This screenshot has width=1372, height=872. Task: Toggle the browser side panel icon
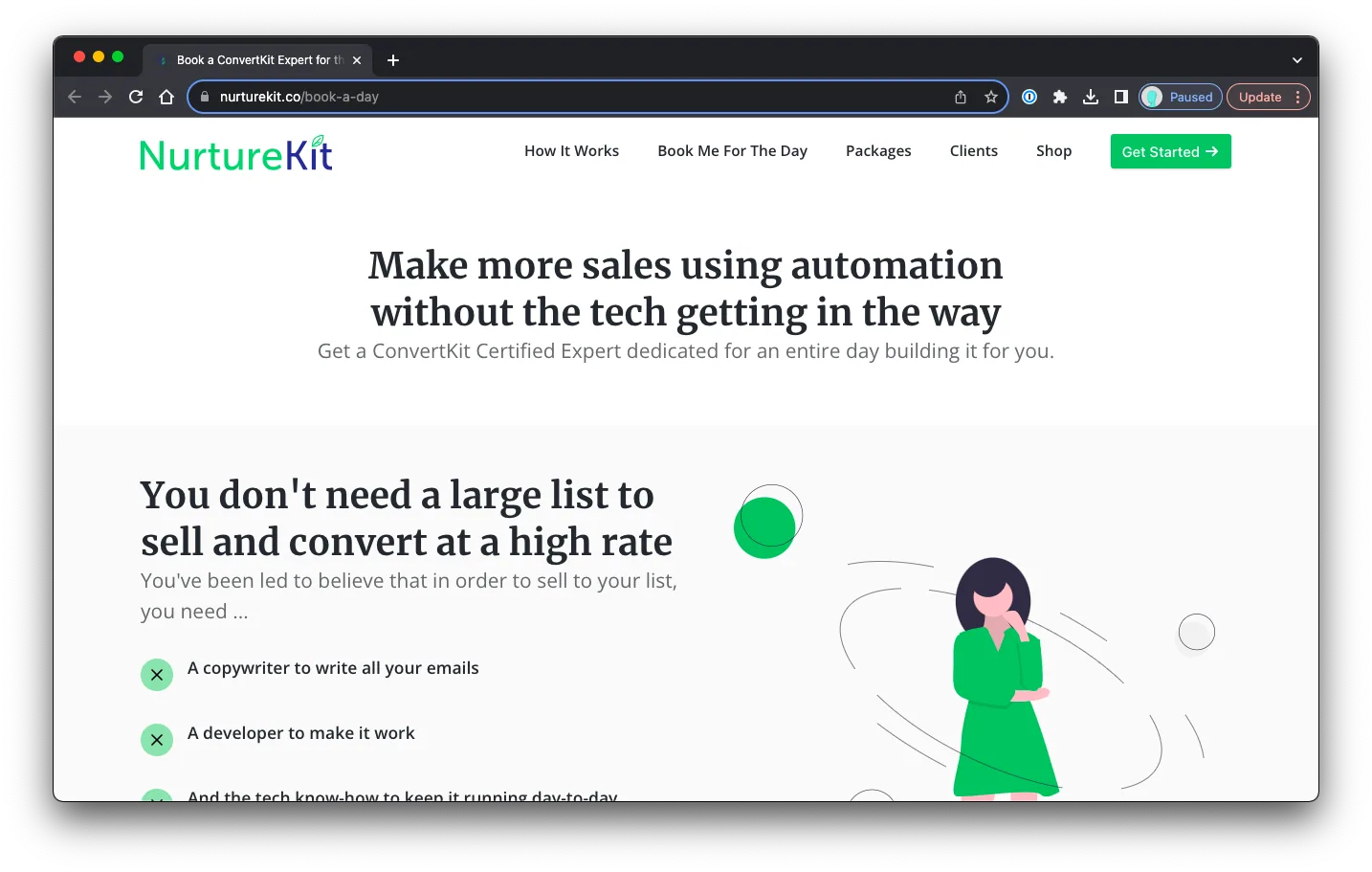tap(1121, 97)
